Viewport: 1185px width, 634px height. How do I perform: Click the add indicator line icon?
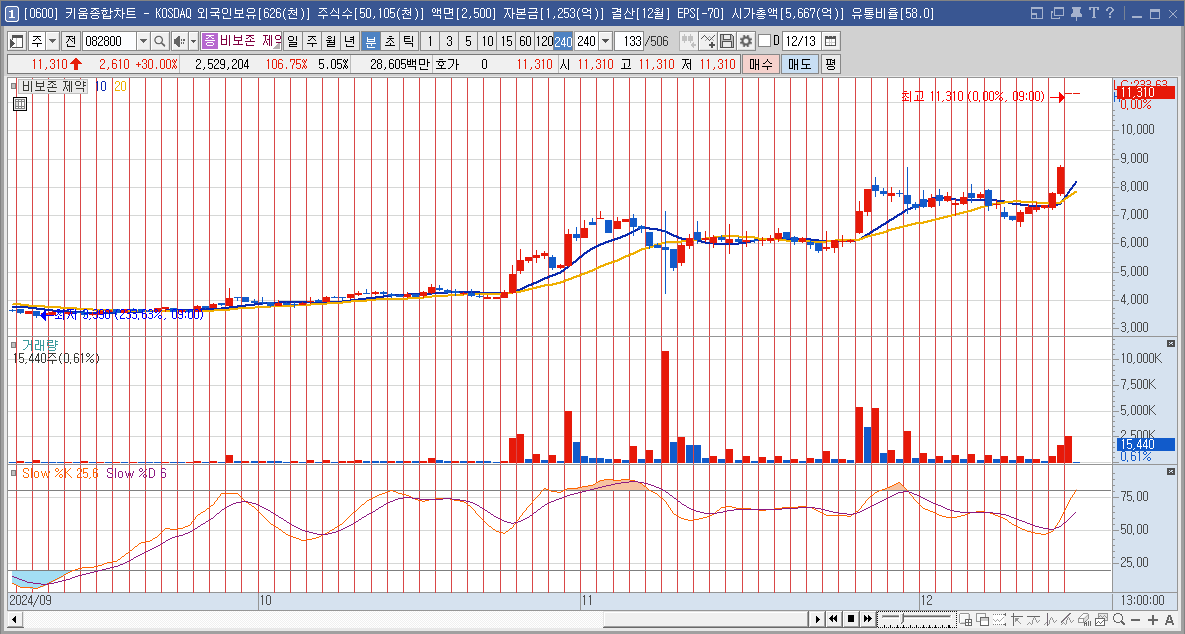click(707, 42)
